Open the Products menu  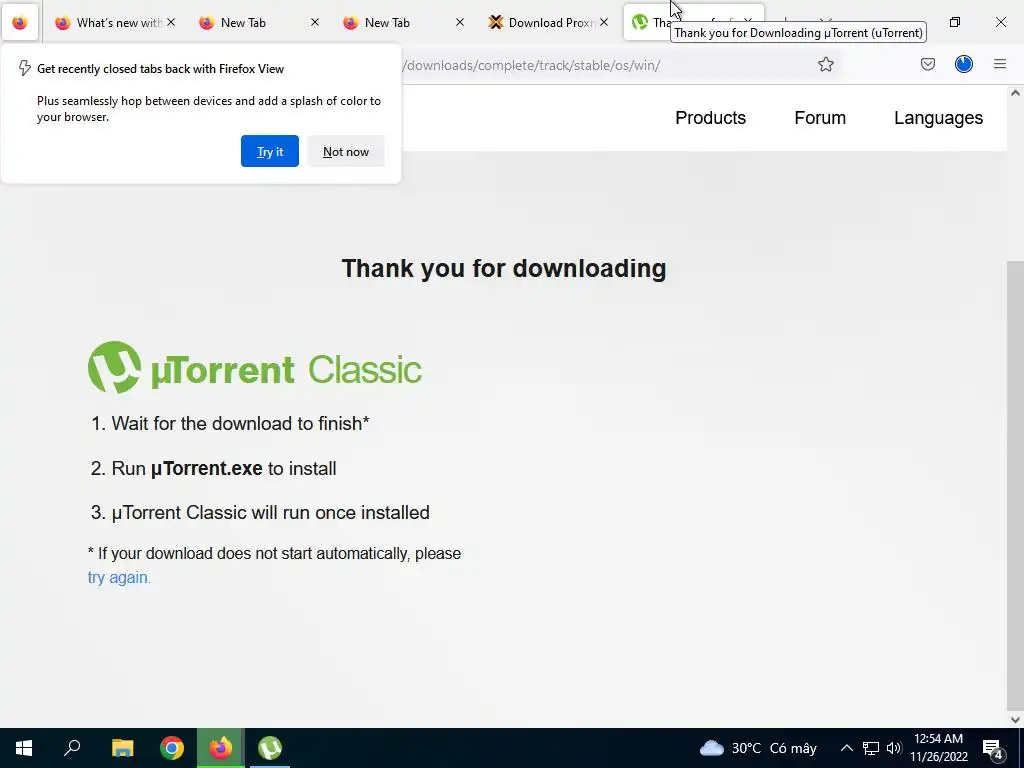pyautogui.click(x=710, y=118)
